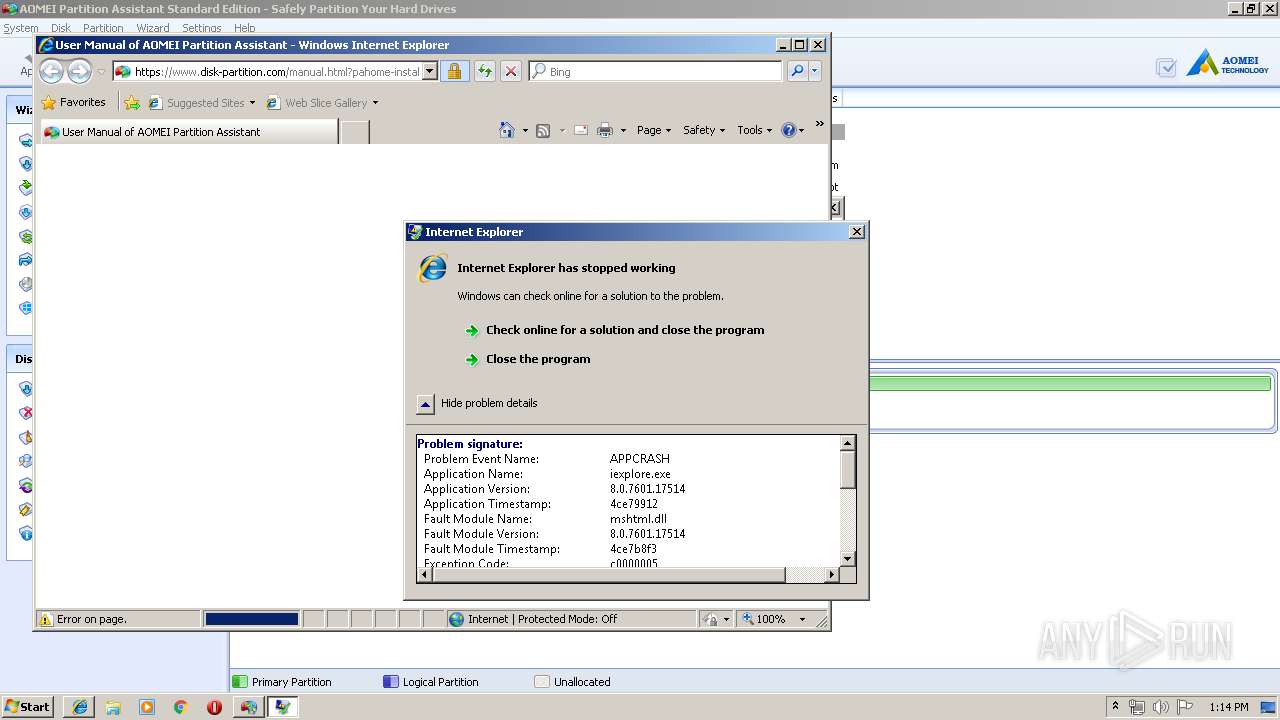The height and width of the screenshot is (720, 1280).
Task: Open Action Center flag tray icon
Action: tap(1185, 707)
